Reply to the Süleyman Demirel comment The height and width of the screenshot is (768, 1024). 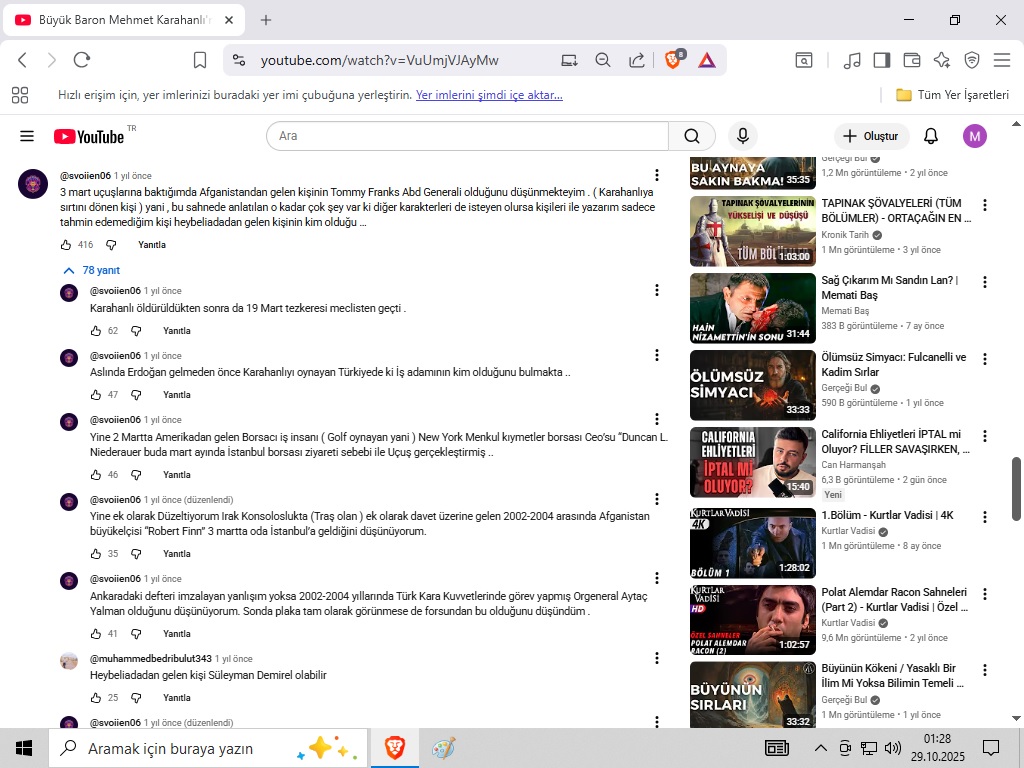click(x=176, y=698)
